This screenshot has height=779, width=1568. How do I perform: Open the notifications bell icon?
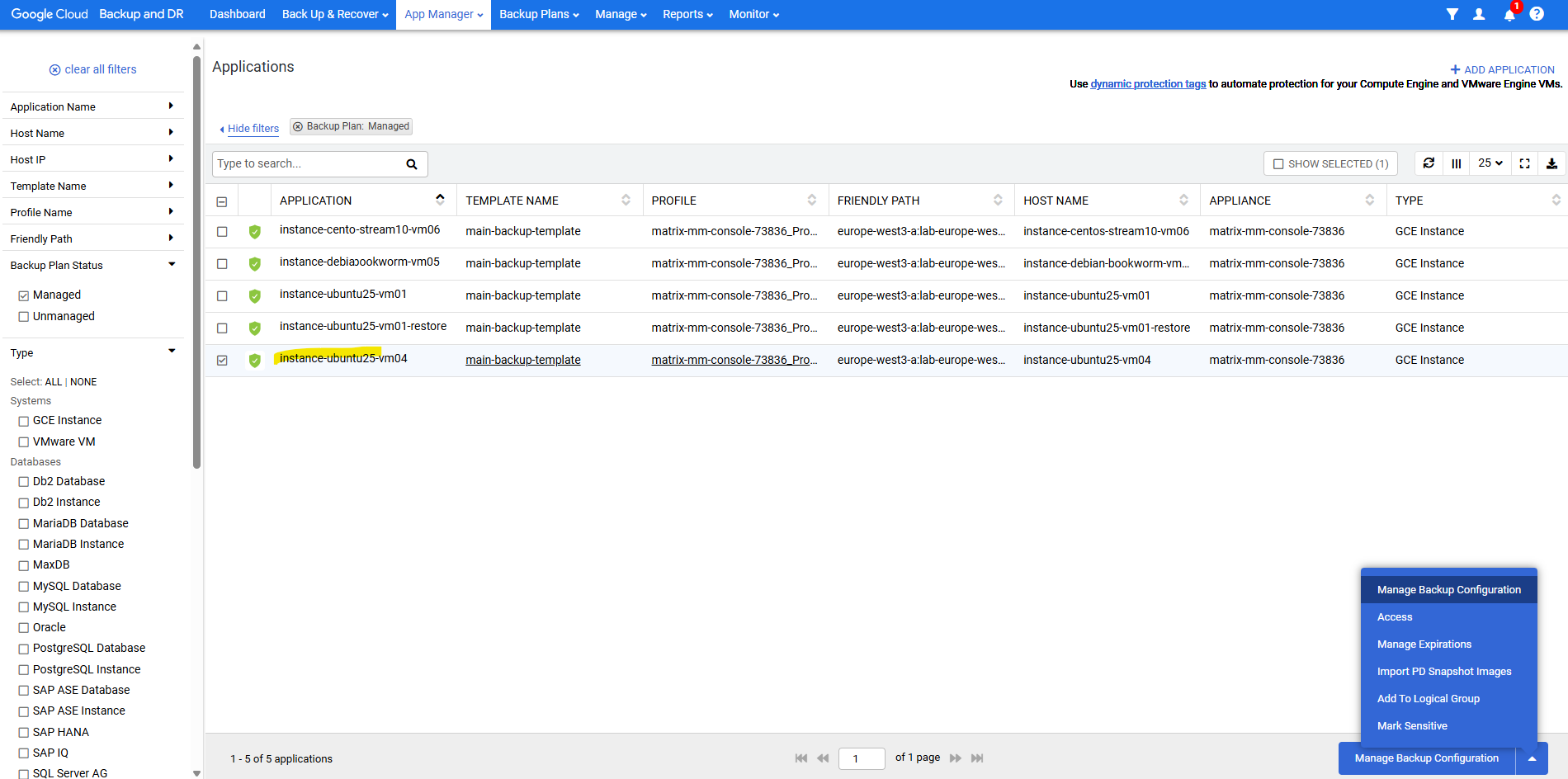pyautogui.click(x=1509, y=15)
